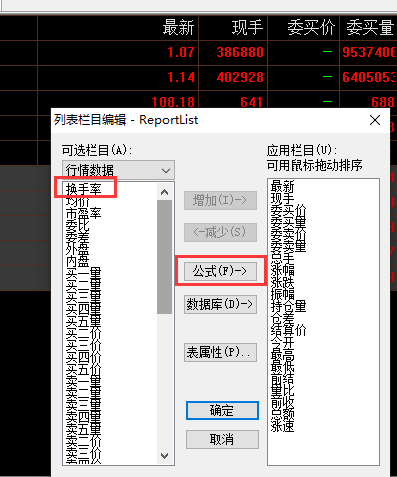Image resolution: width=397 pixels, height=477 pixels.
Task: Click the <-减少(S) button
Action: pos(220,232)
